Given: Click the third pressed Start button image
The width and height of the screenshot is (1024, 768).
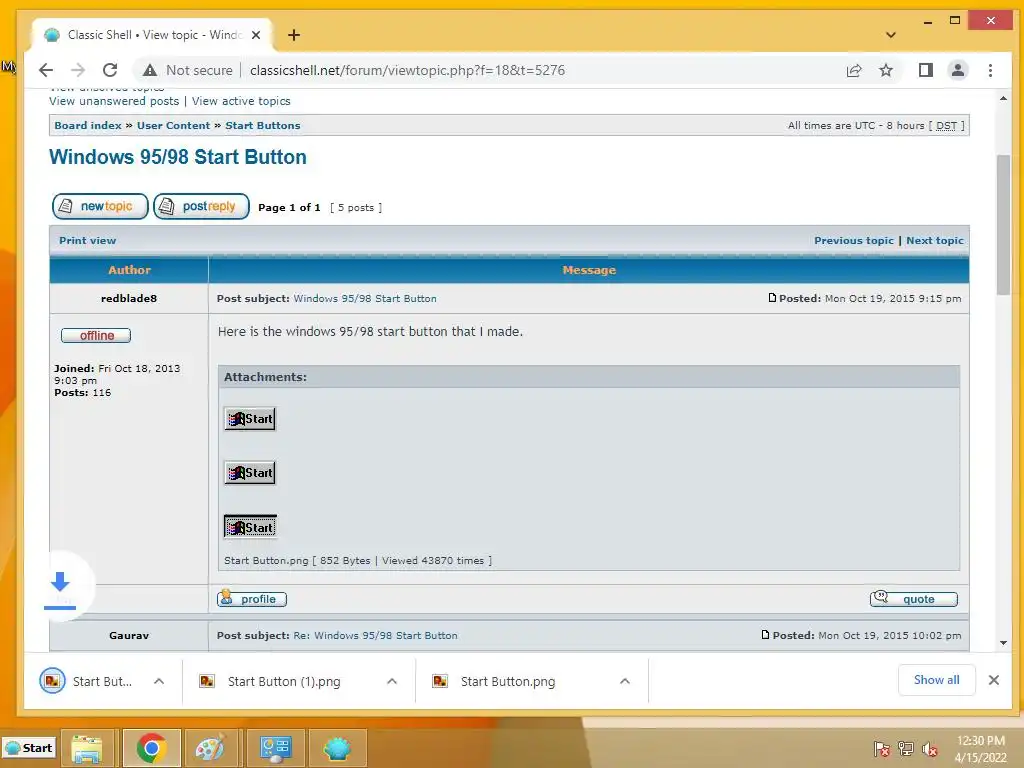Looking at the screenshot, I should tap(250, 526).
